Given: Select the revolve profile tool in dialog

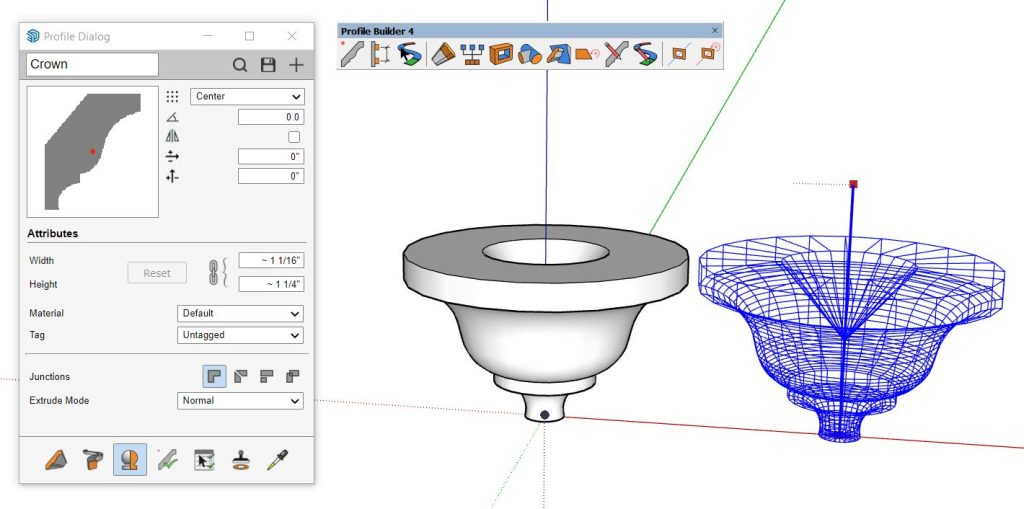Looking at the screenshot, I should 130,460.
